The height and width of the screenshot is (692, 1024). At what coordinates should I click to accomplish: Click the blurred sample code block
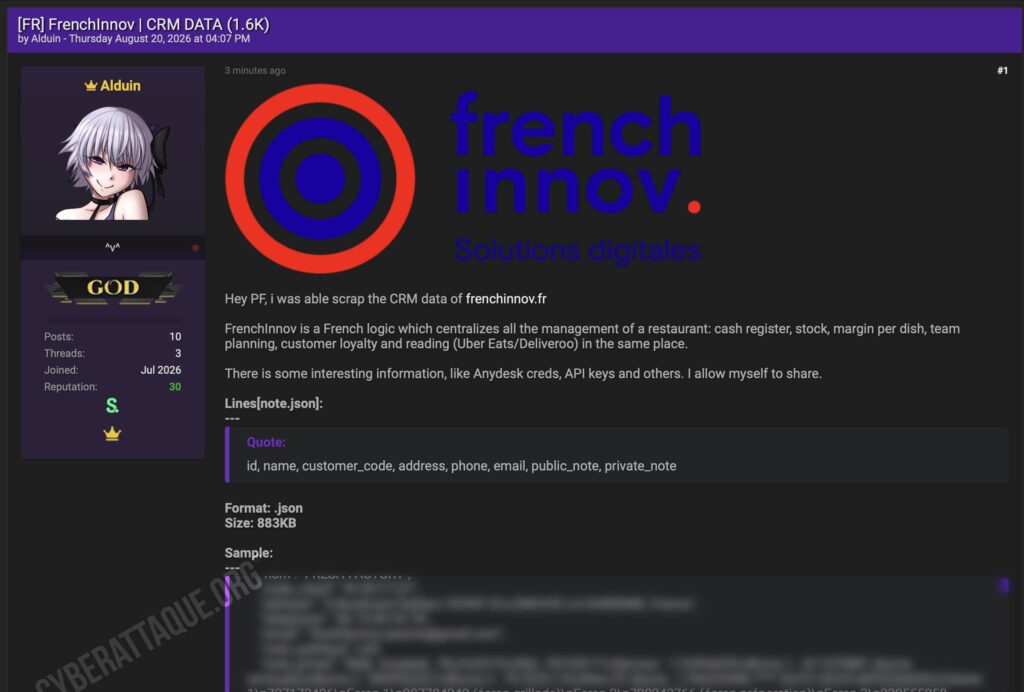tap(616, 633)
